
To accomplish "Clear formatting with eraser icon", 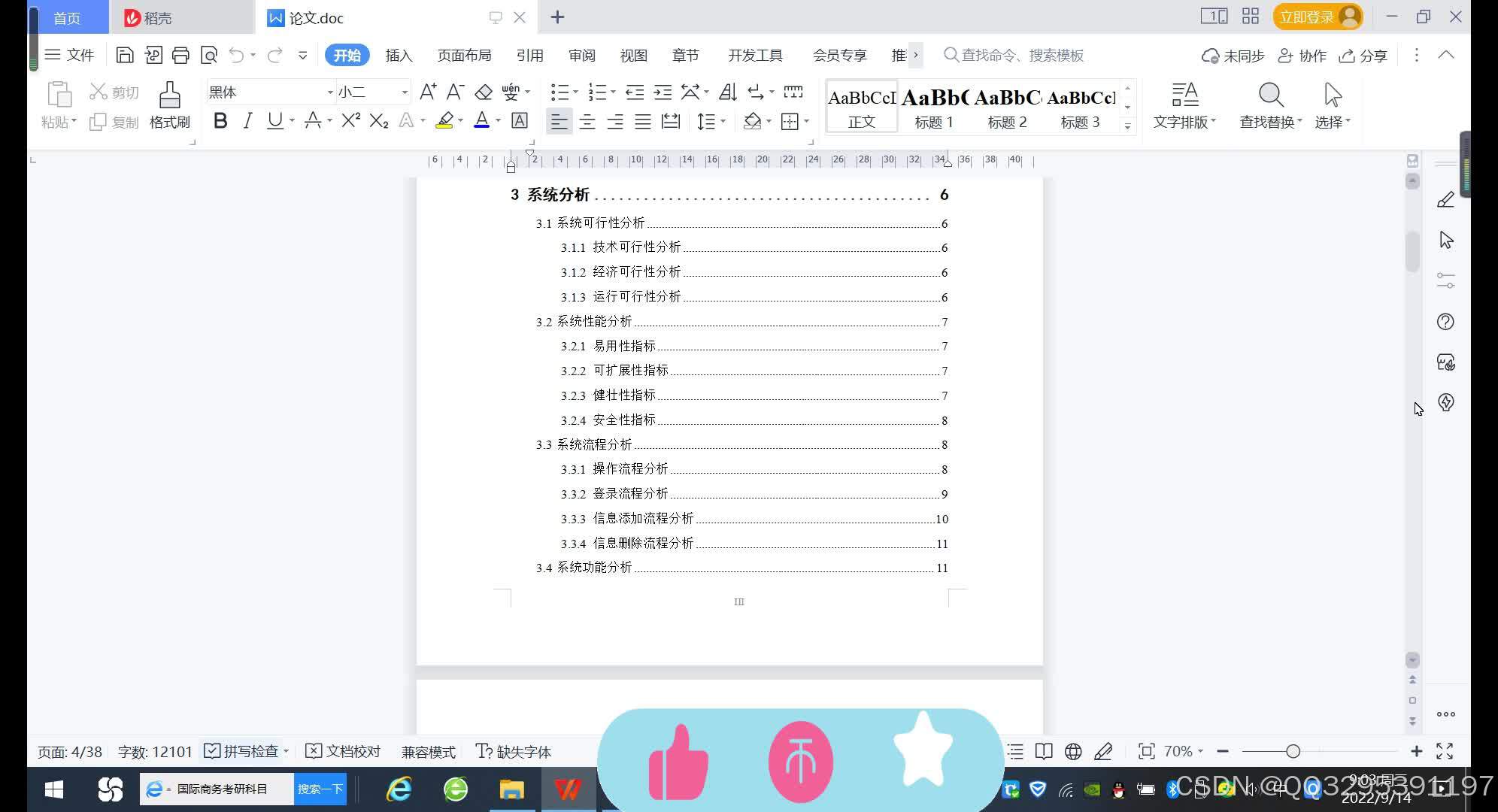I will click(484, 92).
